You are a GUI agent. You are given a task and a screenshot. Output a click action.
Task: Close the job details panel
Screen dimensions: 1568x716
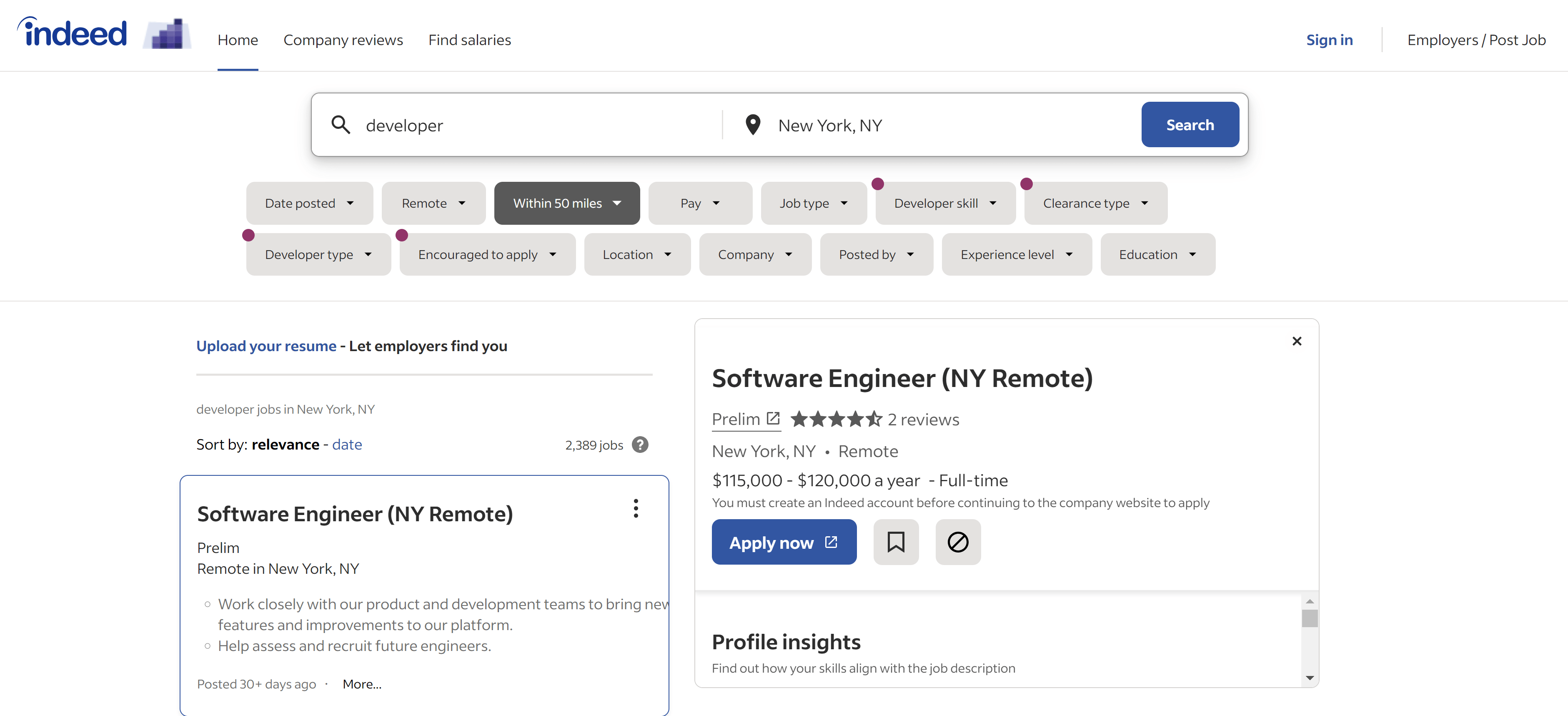[1297, 341]
